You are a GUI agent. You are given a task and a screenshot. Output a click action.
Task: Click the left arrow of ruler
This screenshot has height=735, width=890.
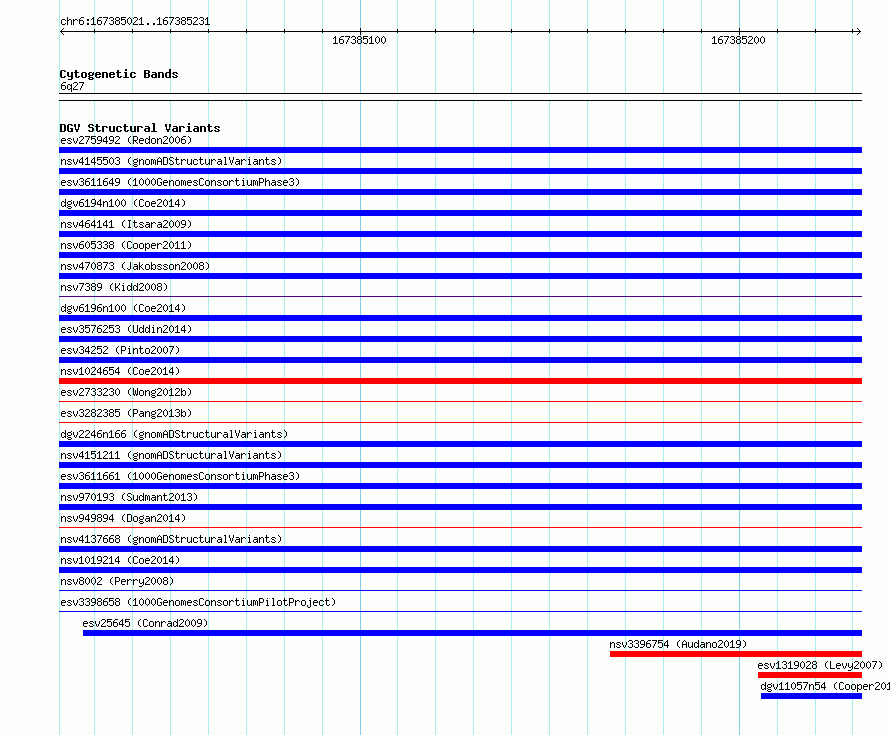pyautogui.click(x=62, y=32)
